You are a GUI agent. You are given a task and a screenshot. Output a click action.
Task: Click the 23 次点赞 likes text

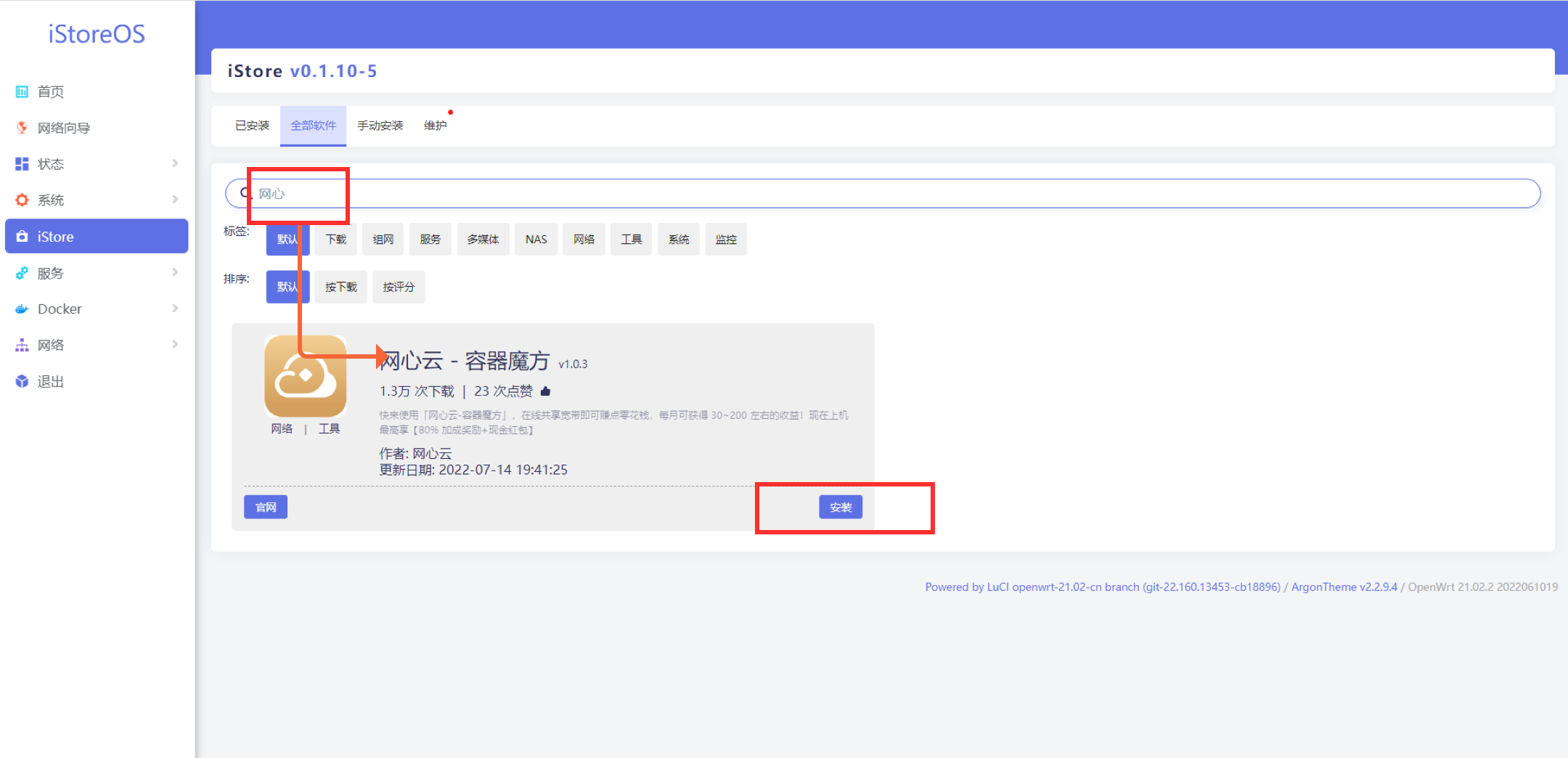pos(503,391)
